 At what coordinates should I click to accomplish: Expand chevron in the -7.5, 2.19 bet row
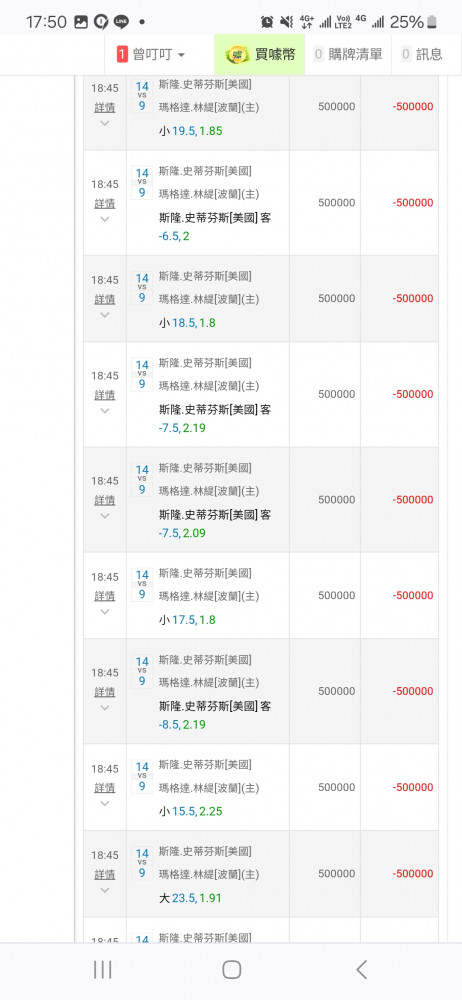pyautogui.click(x=105, y=411)
